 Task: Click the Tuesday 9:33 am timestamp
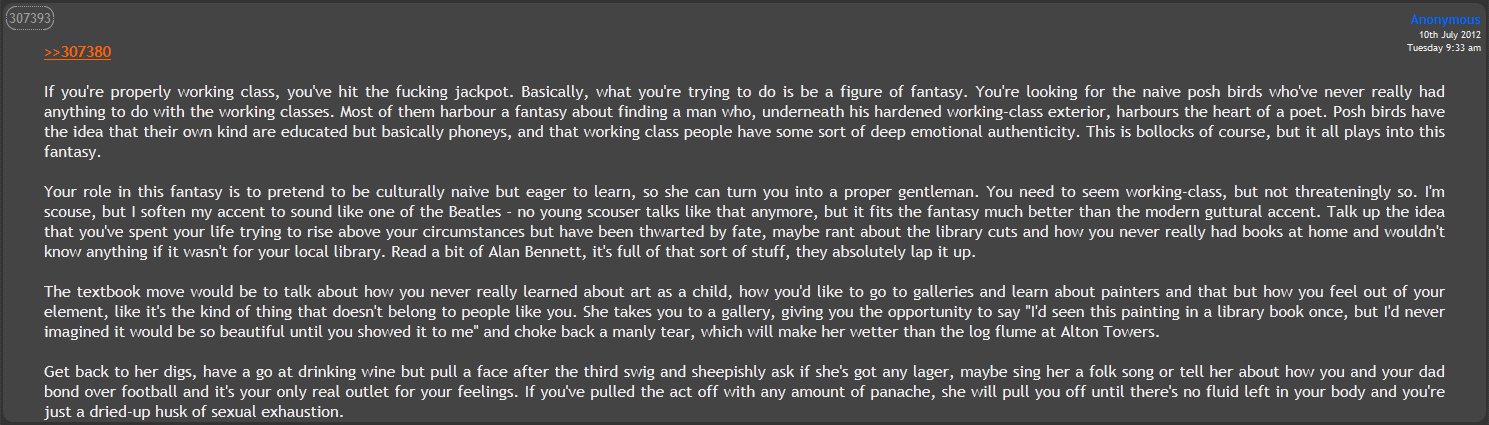[x=1444, y=47]
